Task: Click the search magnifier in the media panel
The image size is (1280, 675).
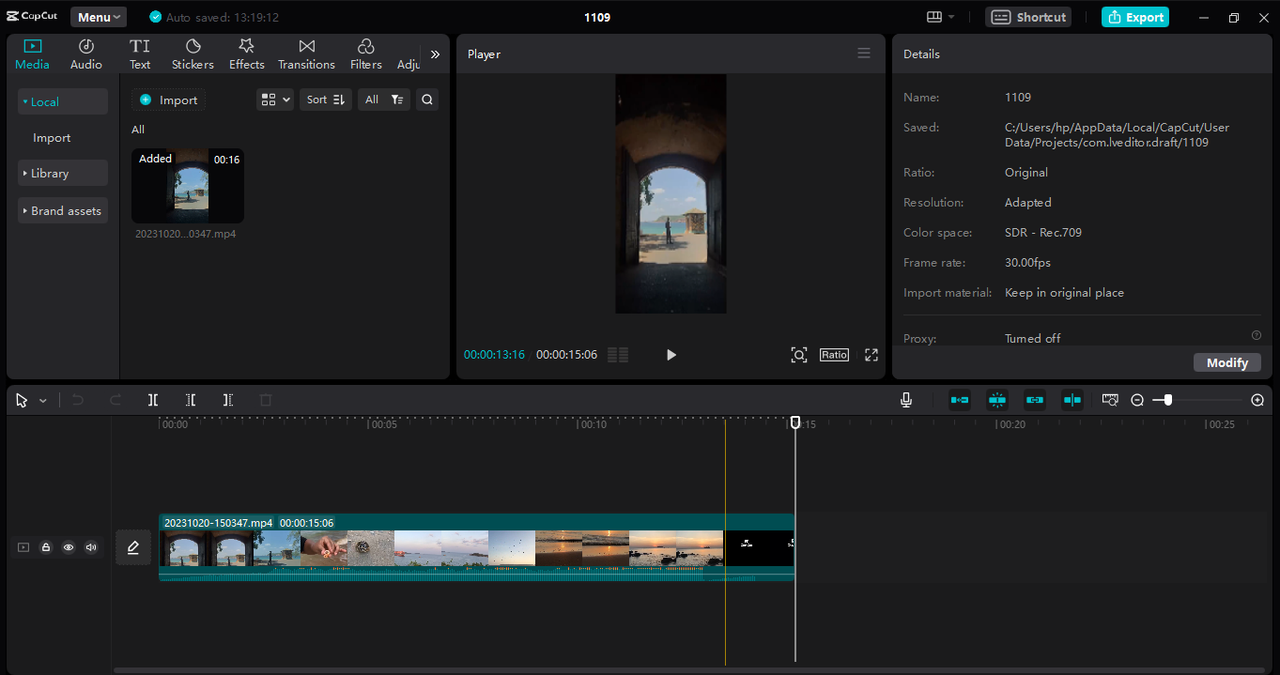Action: click(427, 100)
